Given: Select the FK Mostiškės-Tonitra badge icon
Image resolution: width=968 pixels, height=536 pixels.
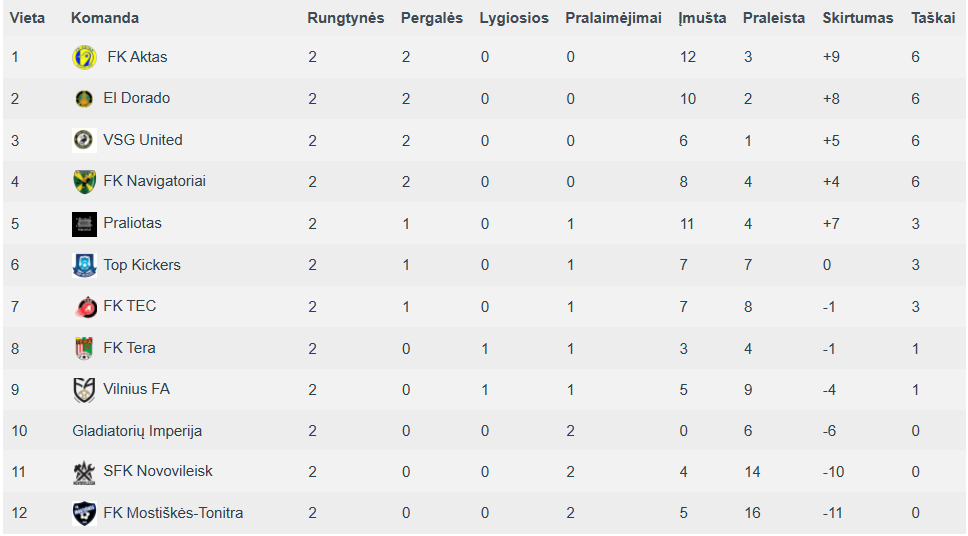Looking at the screenshot, I should click(x=84, y=514).
